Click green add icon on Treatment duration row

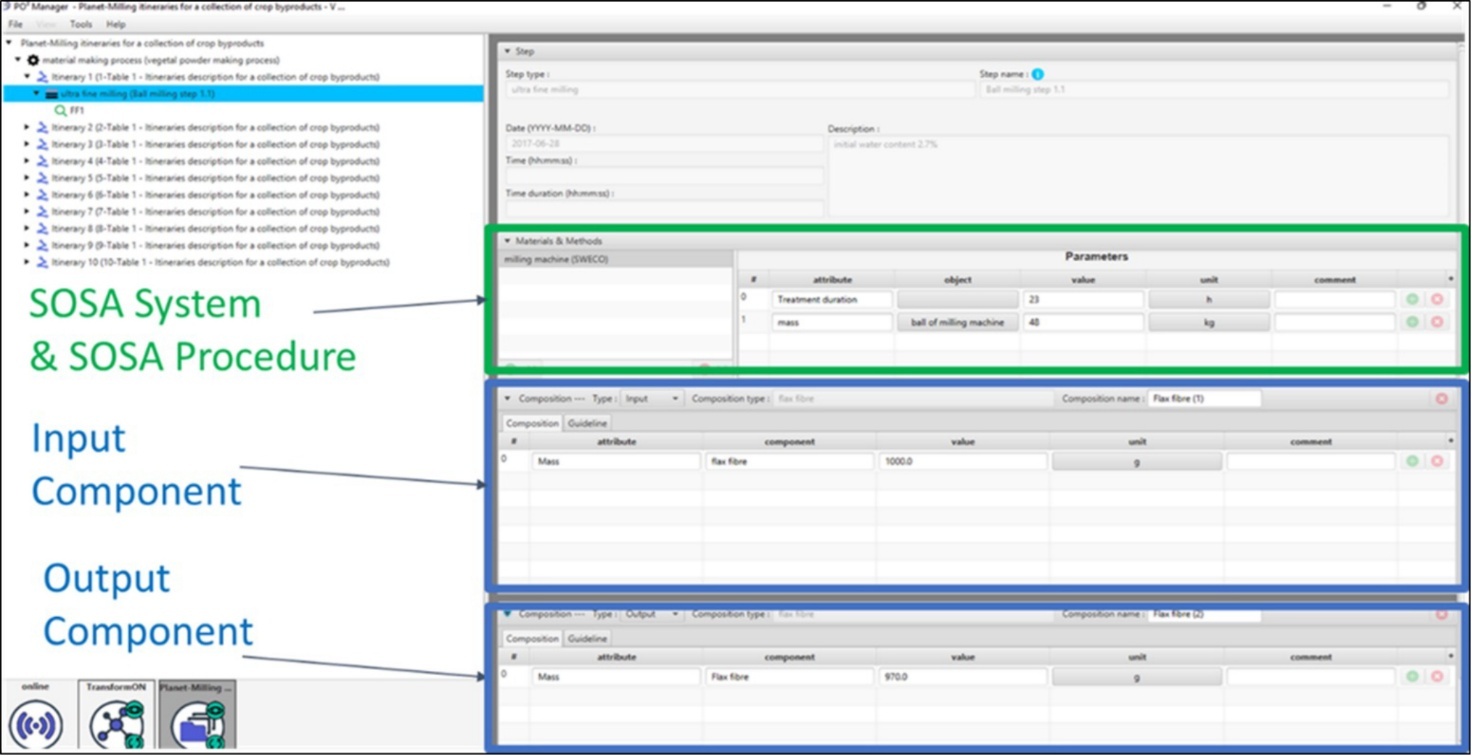1412,300
